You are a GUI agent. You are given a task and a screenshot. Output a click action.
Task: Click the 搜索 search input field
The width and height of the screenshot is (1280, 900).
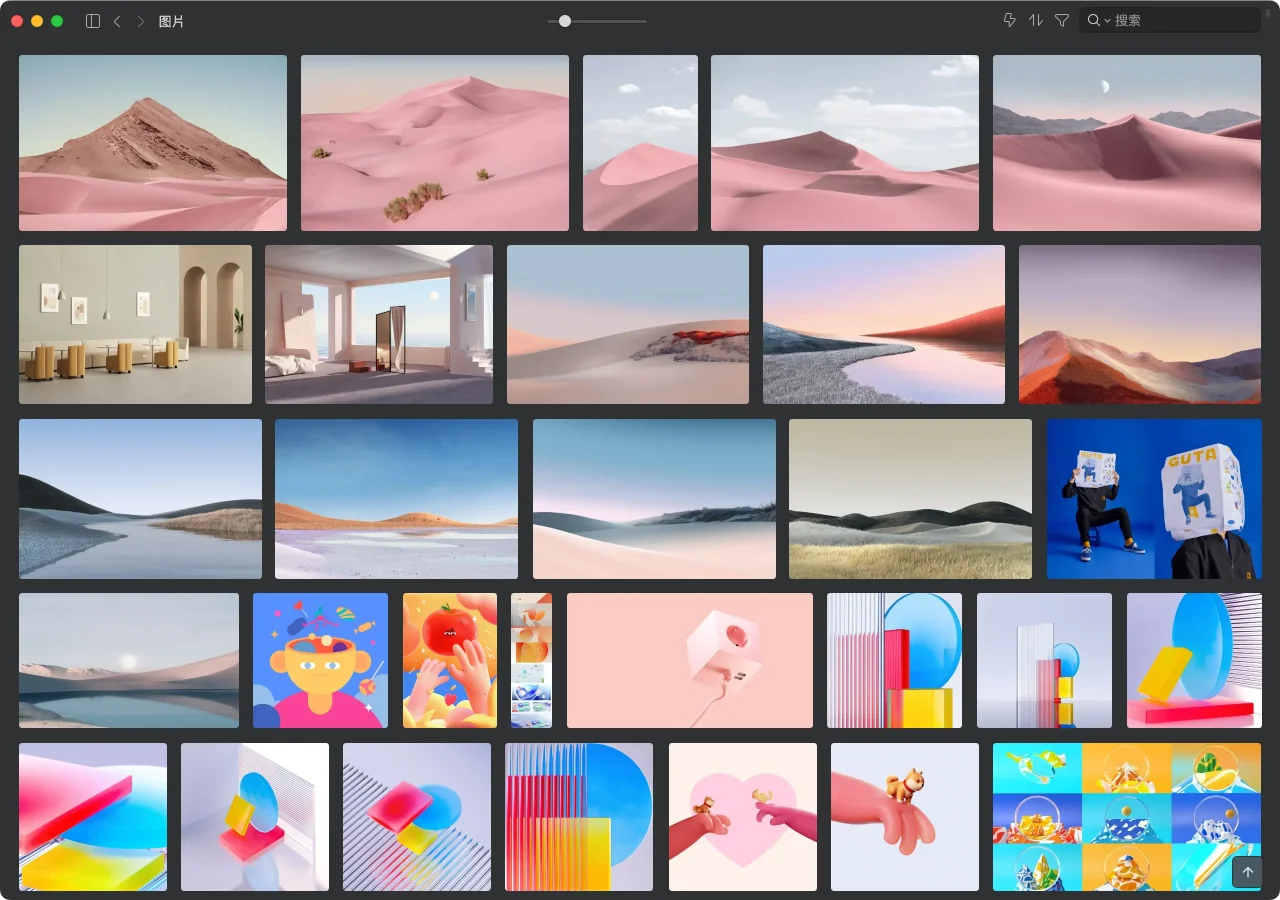[x=1180, y=20]
